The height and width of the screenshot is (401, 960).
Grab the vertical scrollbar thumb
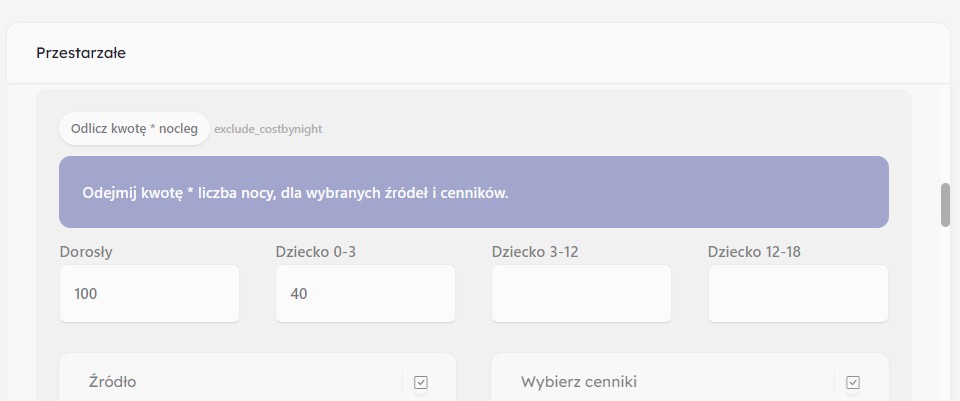click(x=945, y=205)
